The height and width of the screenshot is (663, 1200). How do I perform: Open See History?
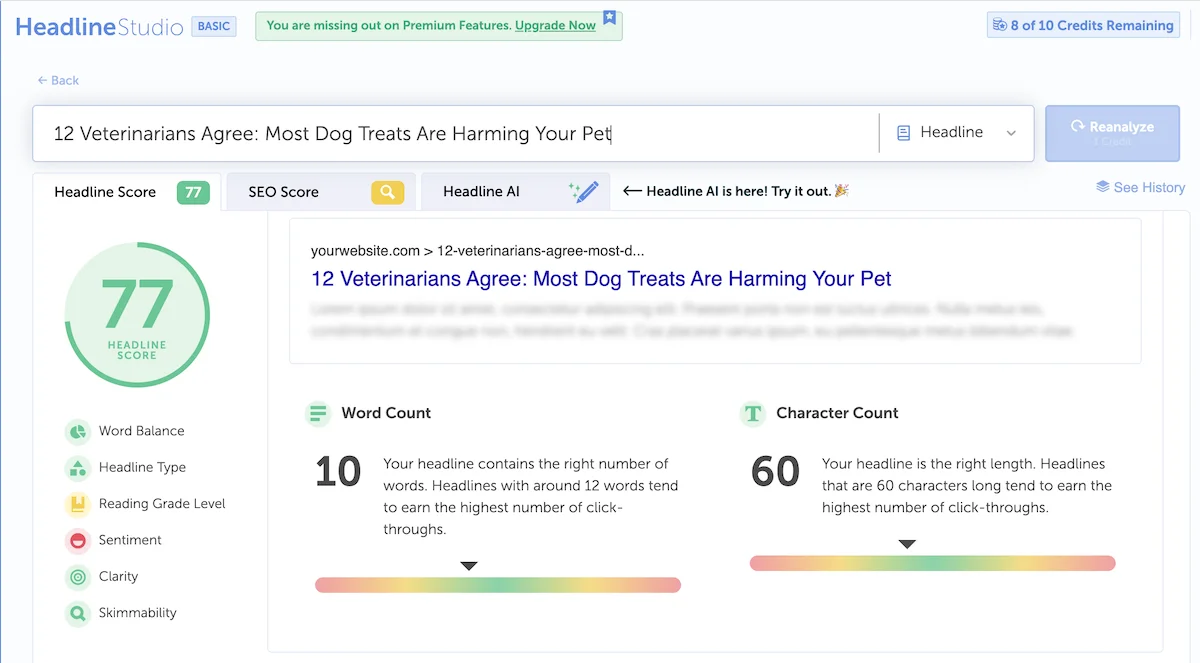1140,187
